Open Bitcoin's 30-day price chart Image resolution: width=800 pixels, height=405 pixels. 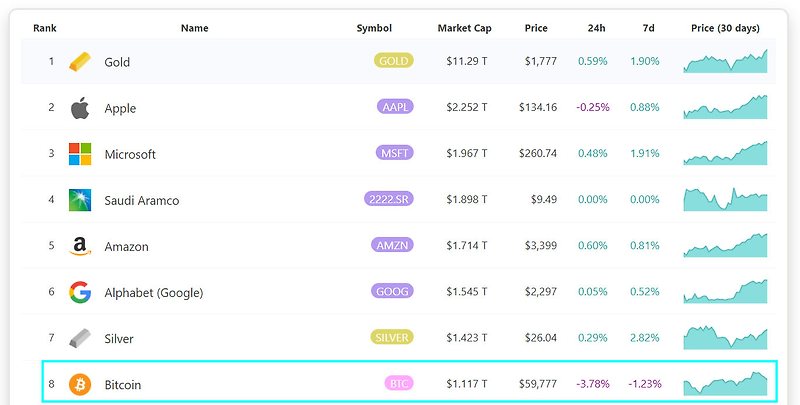point(725,384)
